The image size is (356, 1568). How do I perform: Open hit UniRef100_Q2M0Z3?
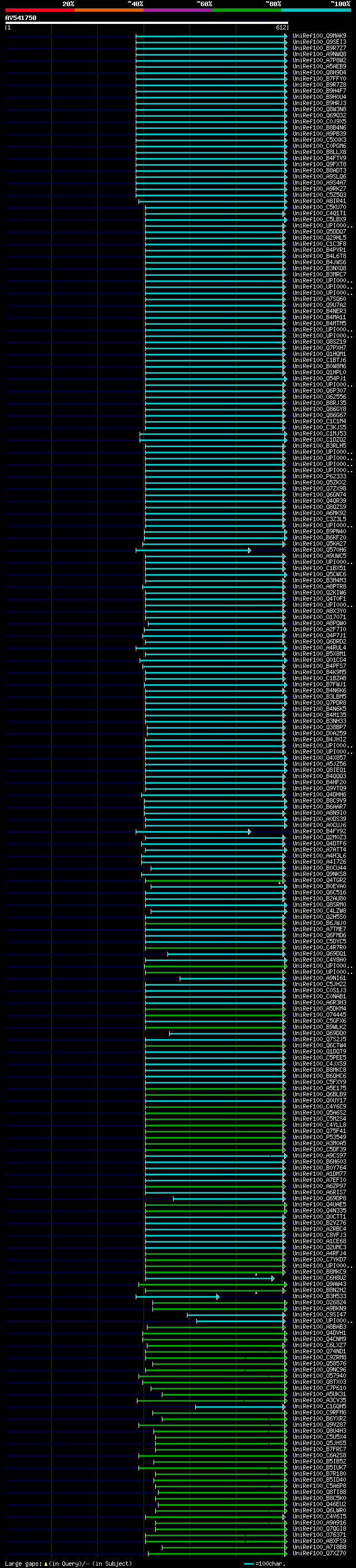tap(319, 837)
